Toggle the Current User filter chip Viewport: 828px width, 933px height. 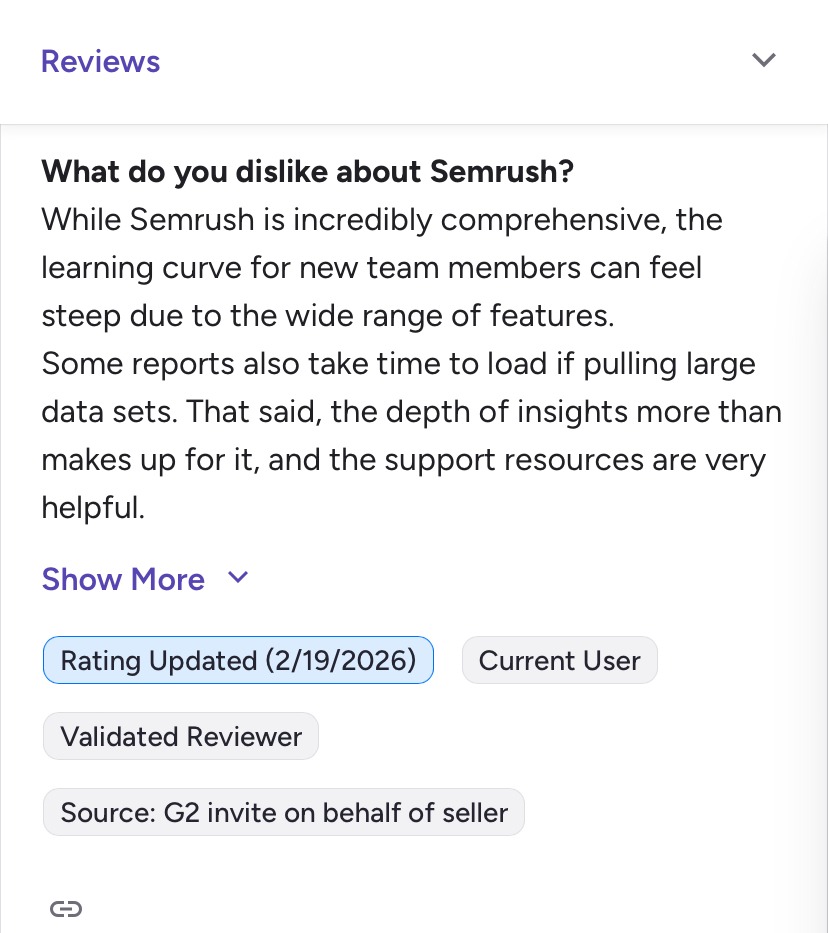click(560, 660)
